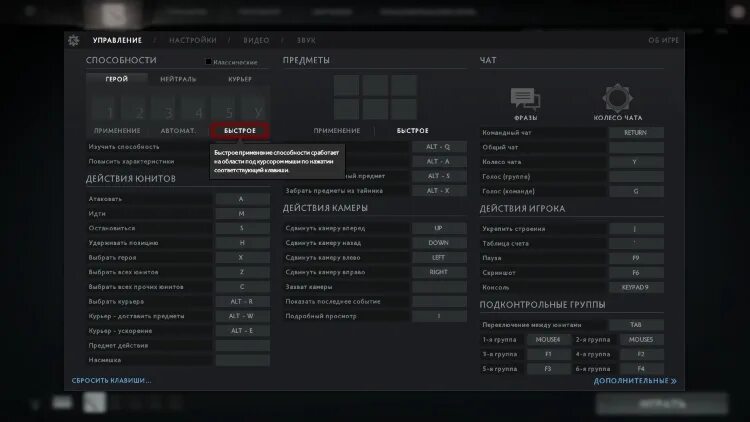This screenshot has width=750, height=422.
Task: Switch to the ВИДЕО tab
Action: tap(256, 40)
